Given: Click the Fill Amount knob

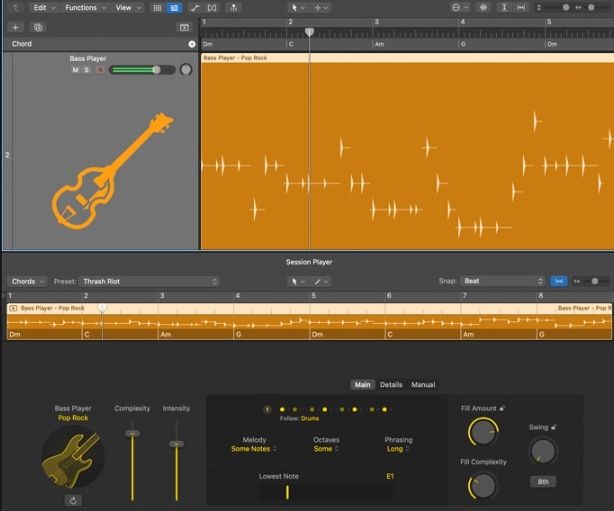Looking at the screenshot, I should [x=482, y=432].
